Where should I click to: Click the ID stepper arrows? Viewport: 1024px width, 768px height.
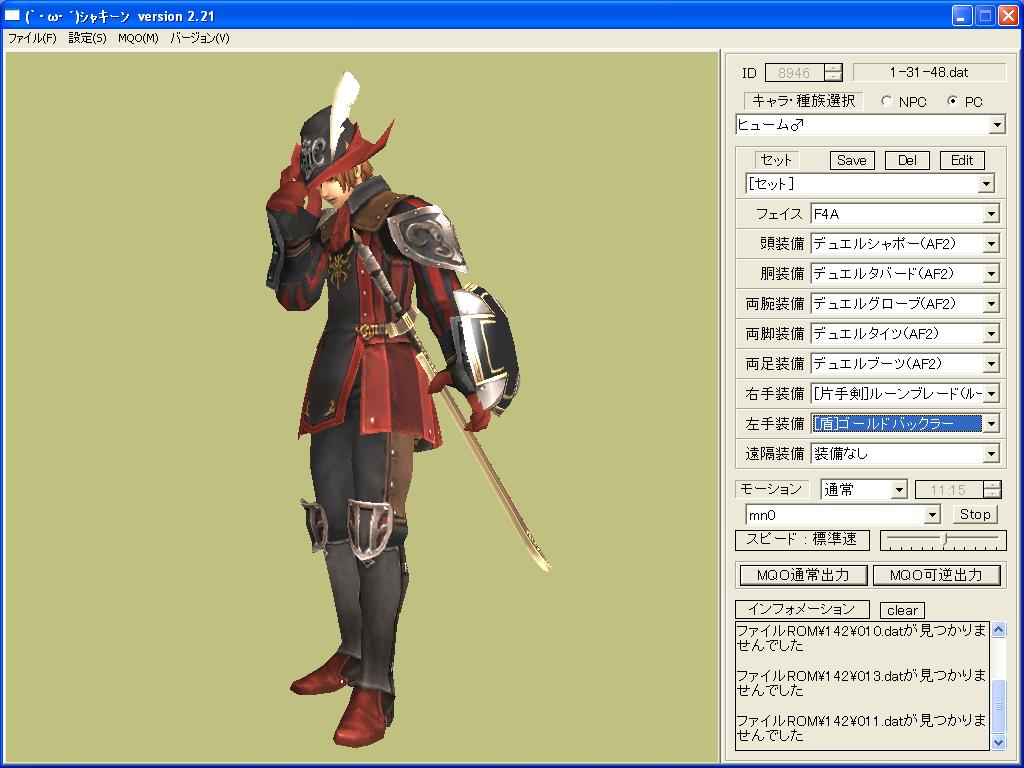(833, 72)
